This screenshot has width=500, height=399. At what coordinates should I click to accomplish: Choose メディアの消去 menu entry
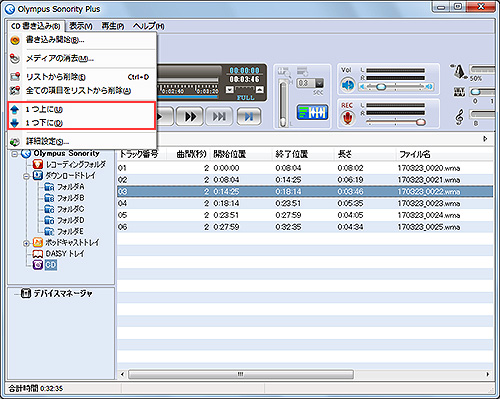click(x=82, y=59)
